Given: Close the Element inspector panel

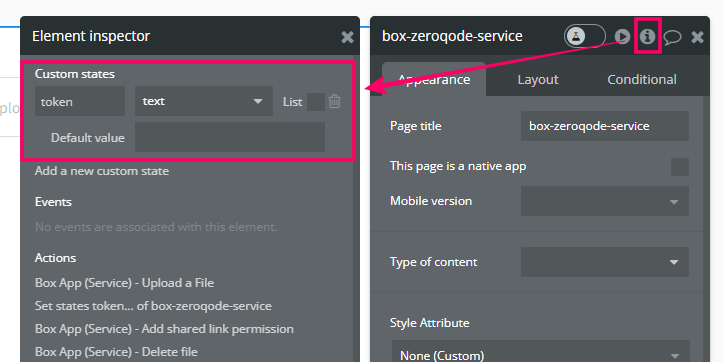Looking at the screenshot, I should [347, 37].
